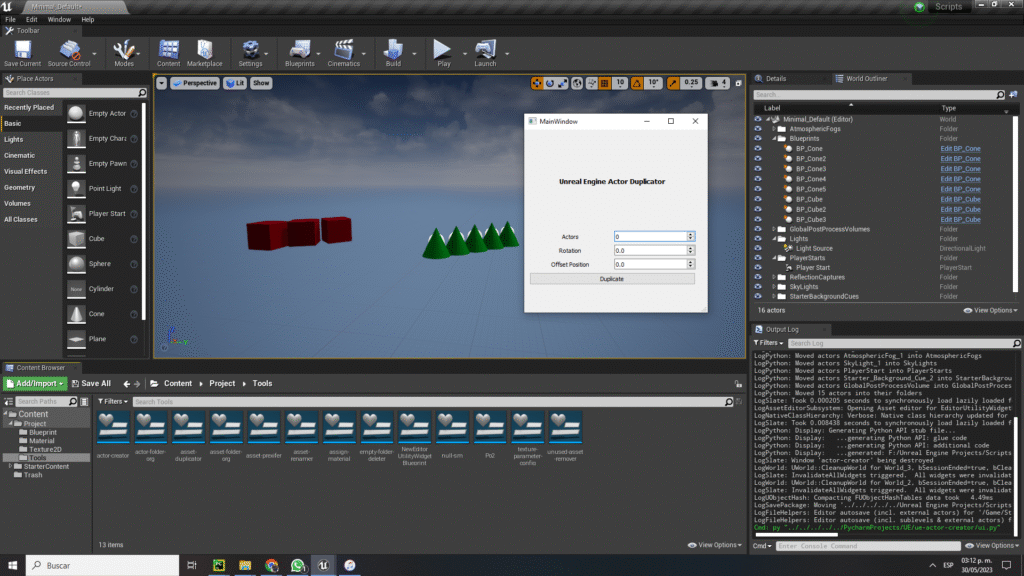Select Point Light in Place Actors
The width and height of the screenshot is (1024, 576).
(76, 189)
